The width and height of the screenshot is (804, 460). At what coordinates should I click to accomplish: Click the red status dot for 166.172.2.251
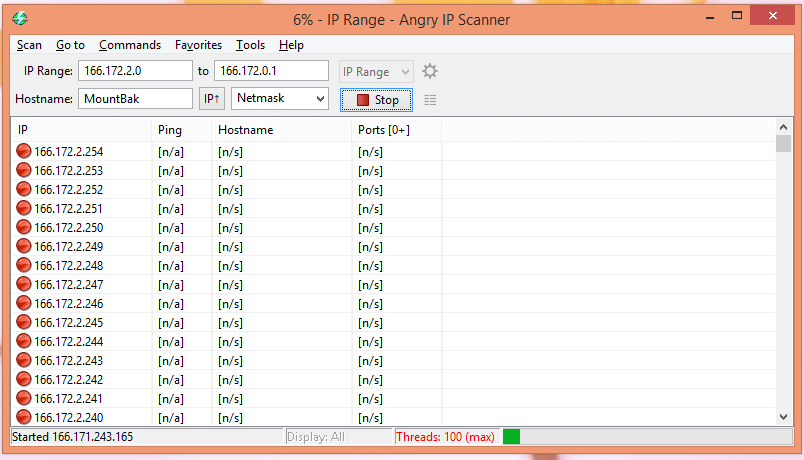coord(24,208)
